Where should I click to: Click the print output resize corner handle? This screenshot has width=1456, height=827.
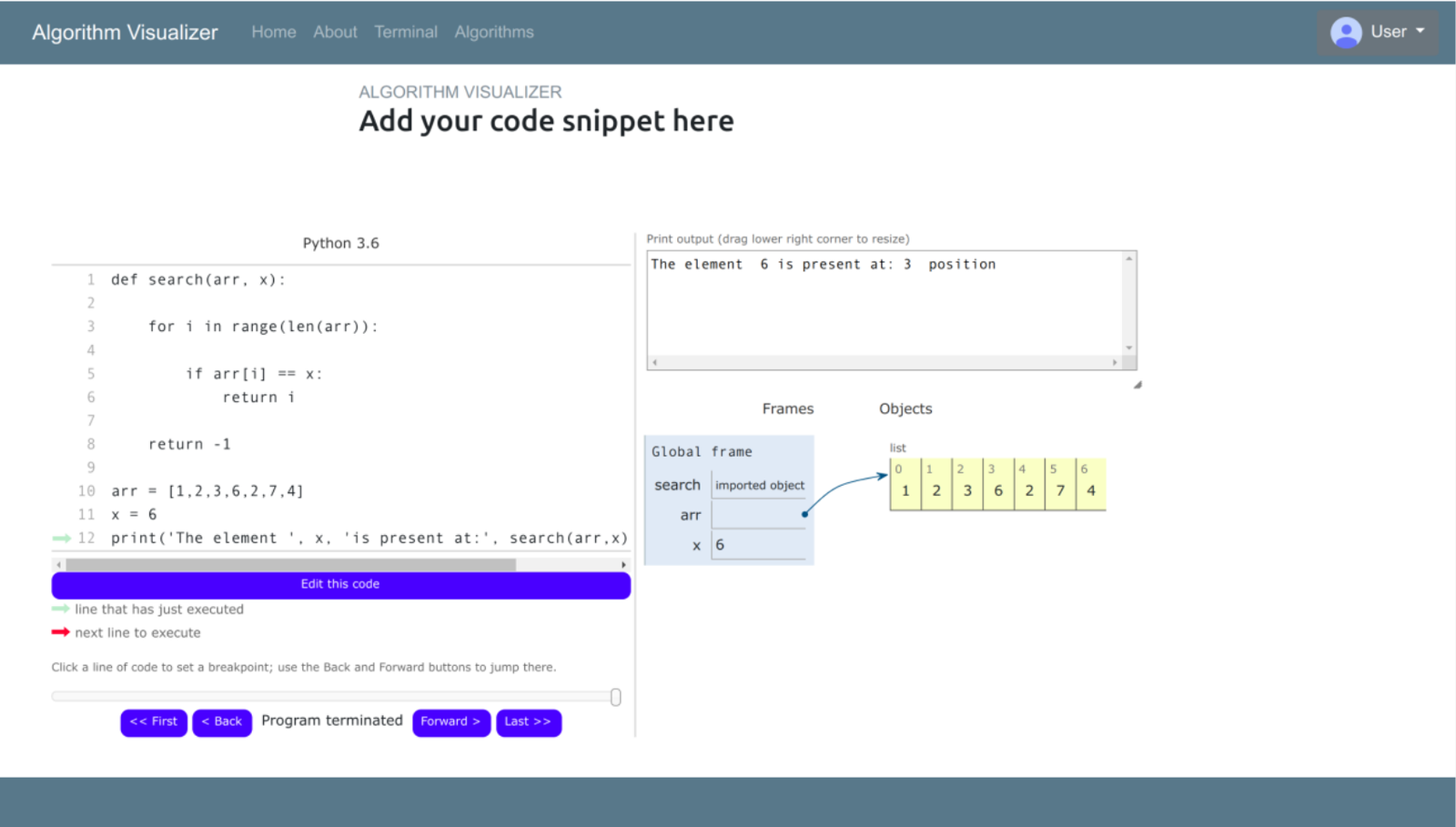point(1137,385)
